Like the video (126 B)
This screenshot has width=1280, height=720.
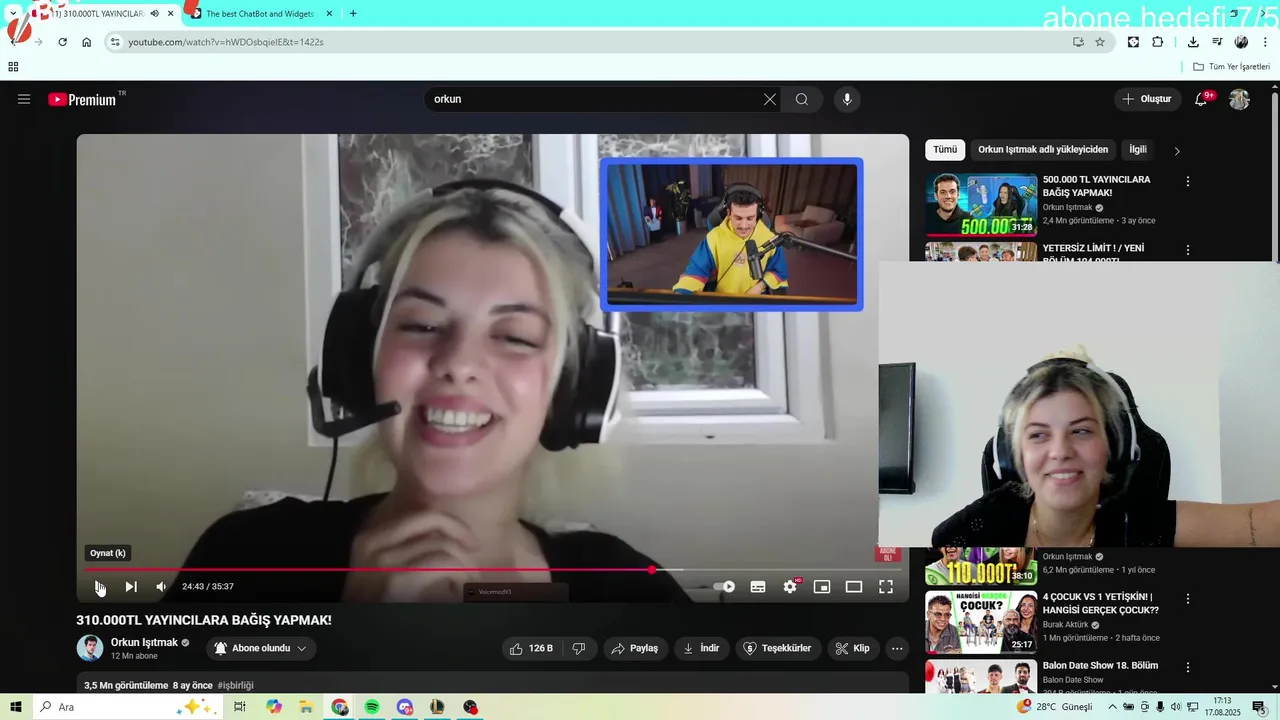(x=531, y=648)
